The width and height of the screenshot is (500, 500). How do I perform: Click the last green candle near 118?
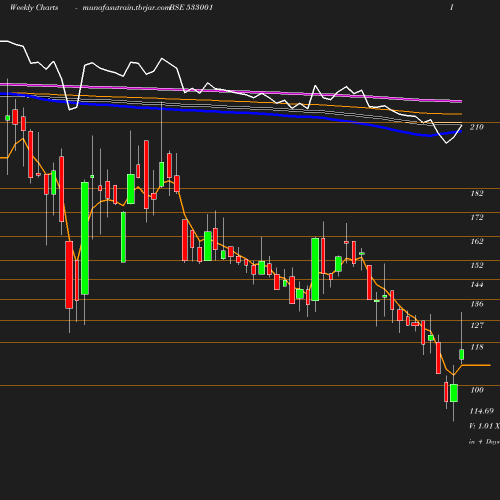(462, 354)
